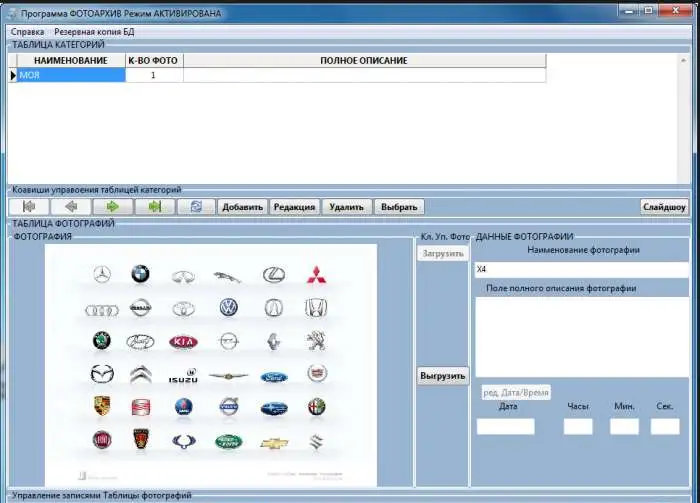Image resolution: width=700 pixels, height=503 pixels.
Task: Click the Часы input field
Action: (x=578, y=427)
